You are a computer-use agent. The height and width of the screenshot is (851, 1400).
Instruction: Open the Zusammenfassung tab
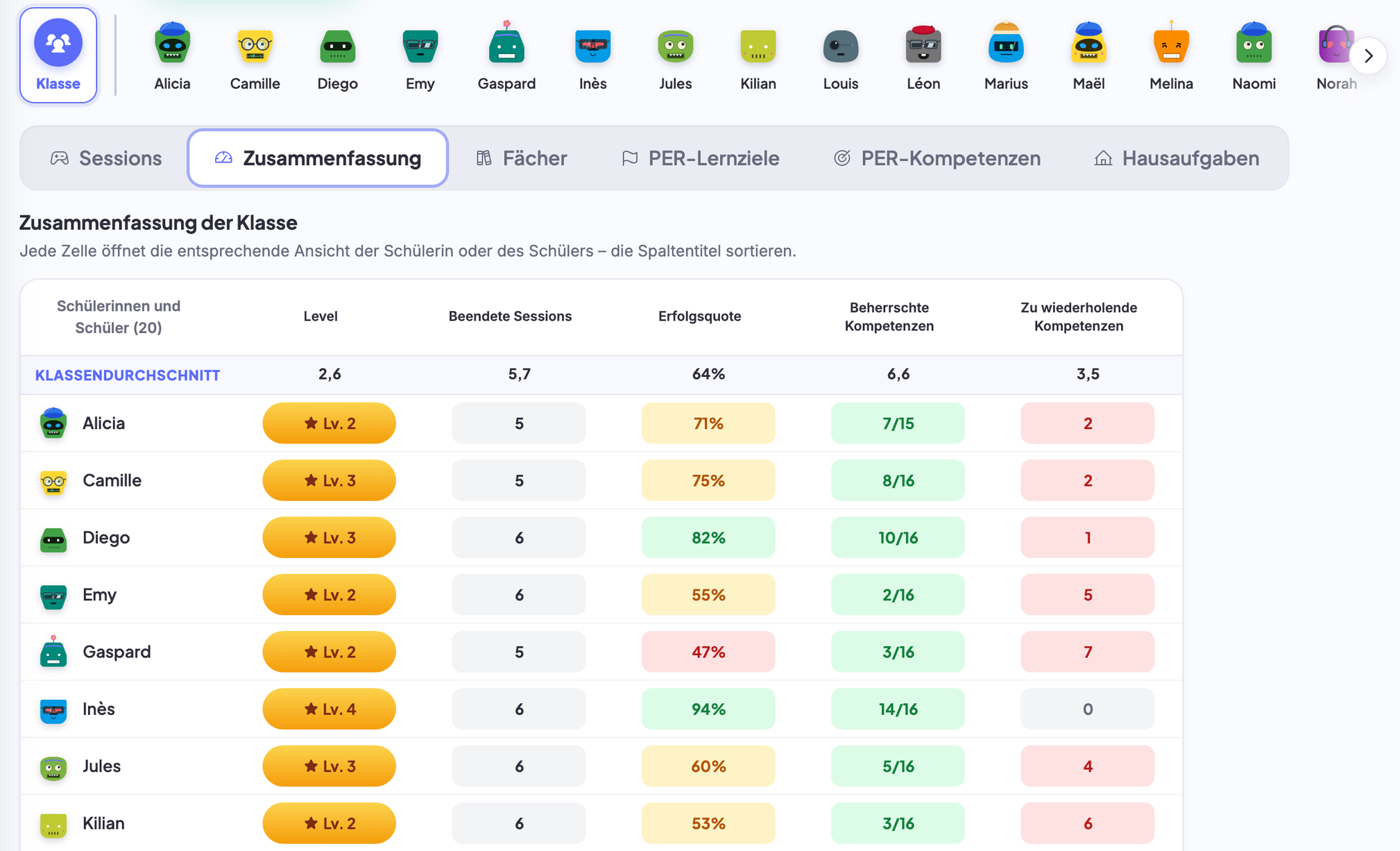(x=318, y=158)
